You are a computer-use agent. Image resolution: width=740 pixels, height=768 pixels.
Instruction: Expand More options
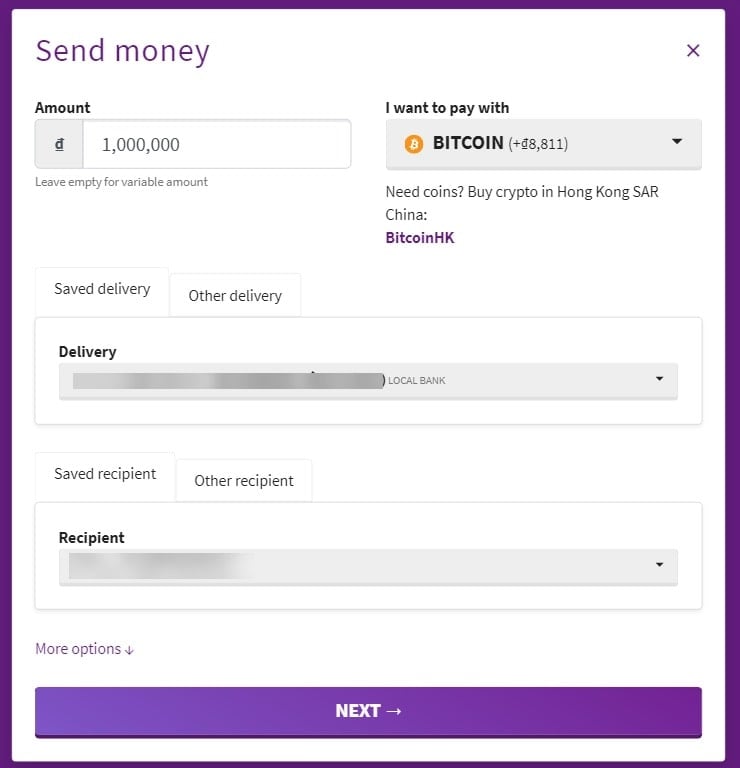78,649
